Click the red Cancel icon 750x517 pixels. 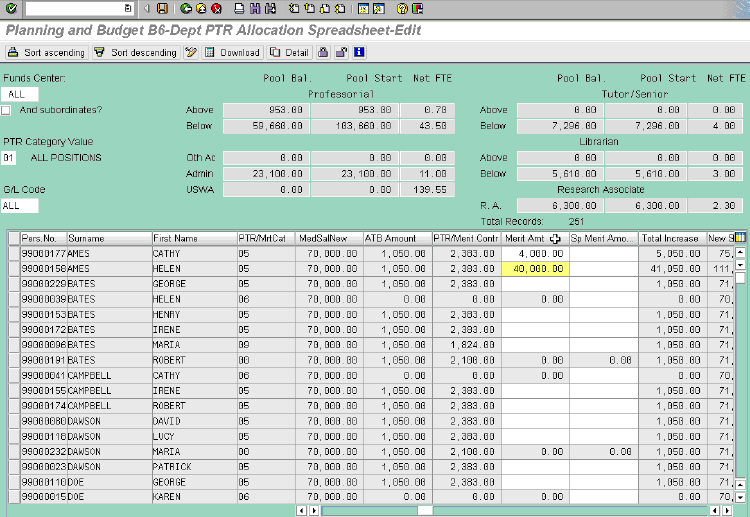pos(217,8)
